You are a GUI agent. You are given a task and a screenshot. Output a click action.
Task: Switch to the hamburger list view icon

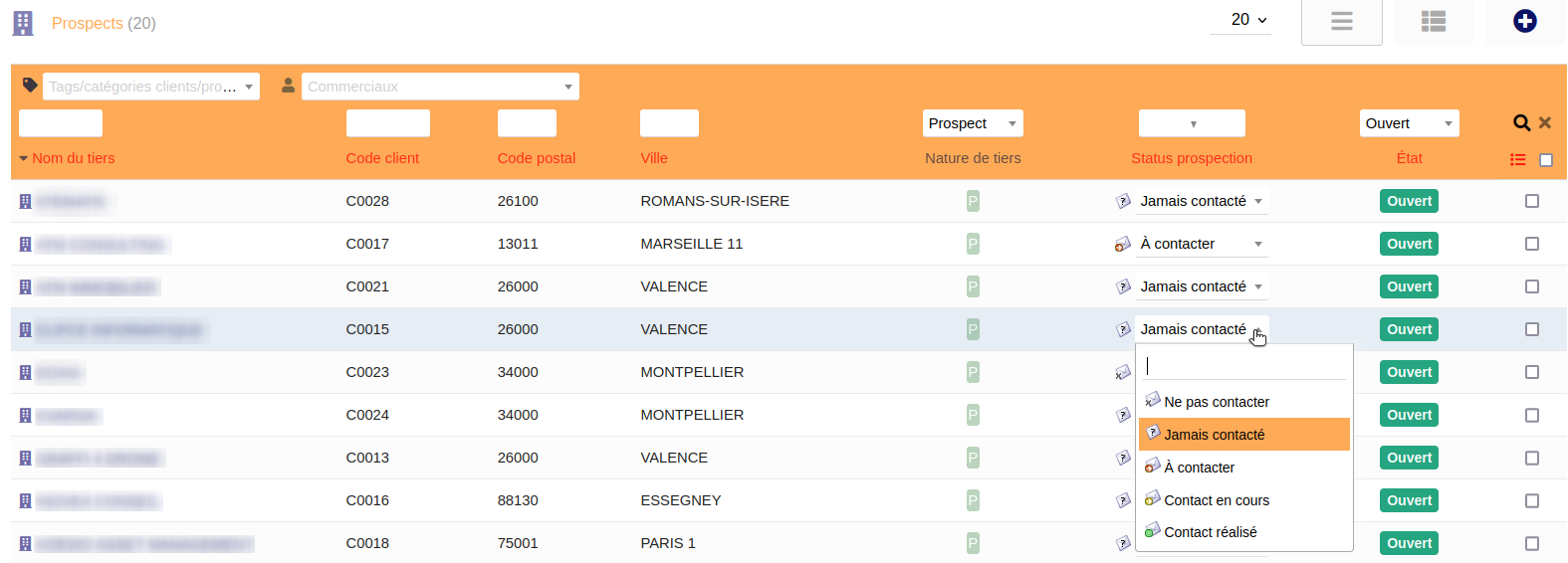[x=1341, y=21]
